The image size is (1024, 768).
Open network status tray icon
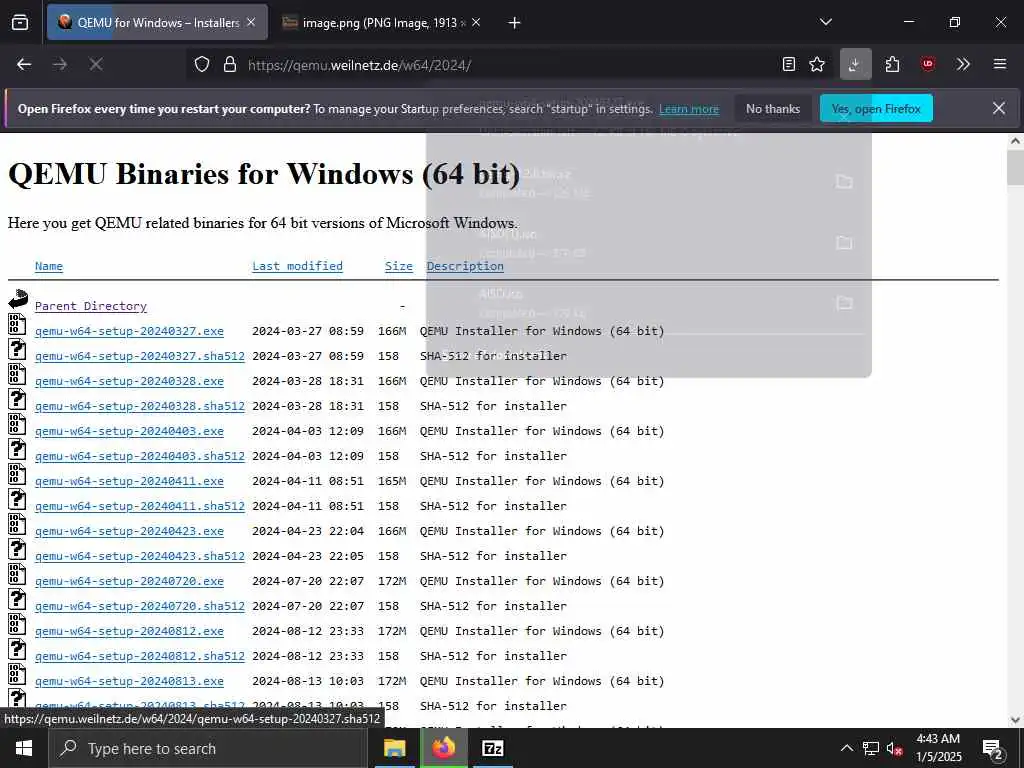coord(871,748)
